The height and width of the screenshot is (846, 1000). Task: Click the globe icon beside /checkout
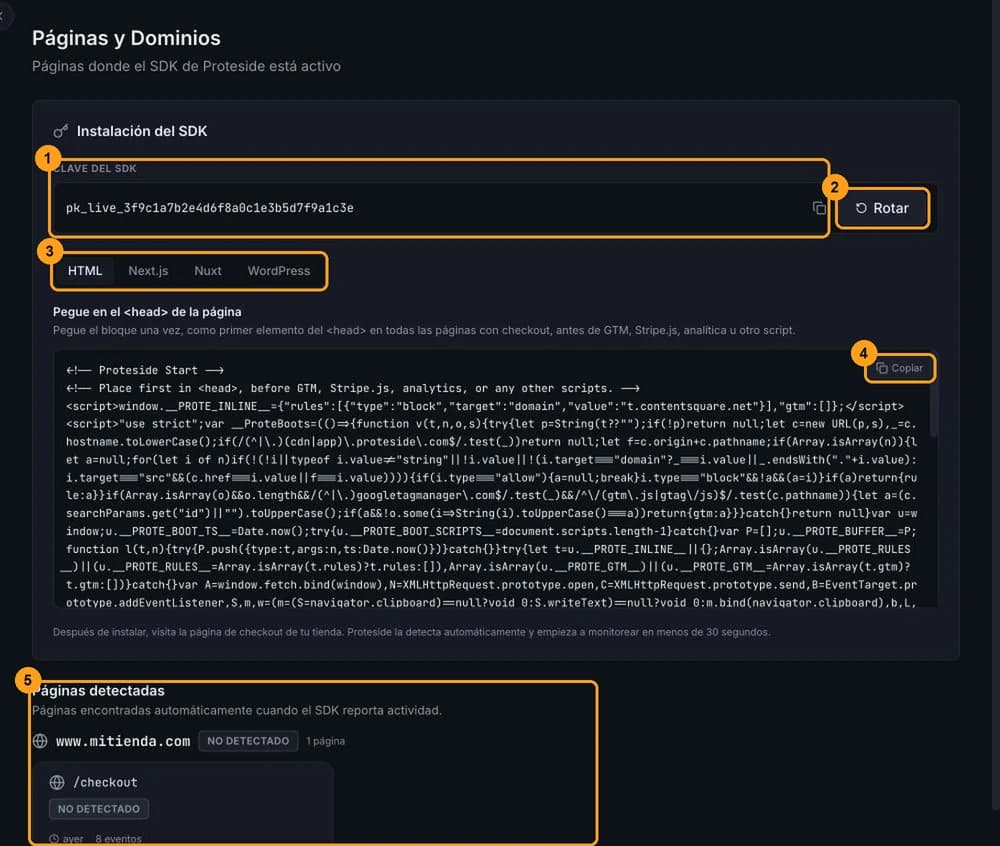coord(57,782)
